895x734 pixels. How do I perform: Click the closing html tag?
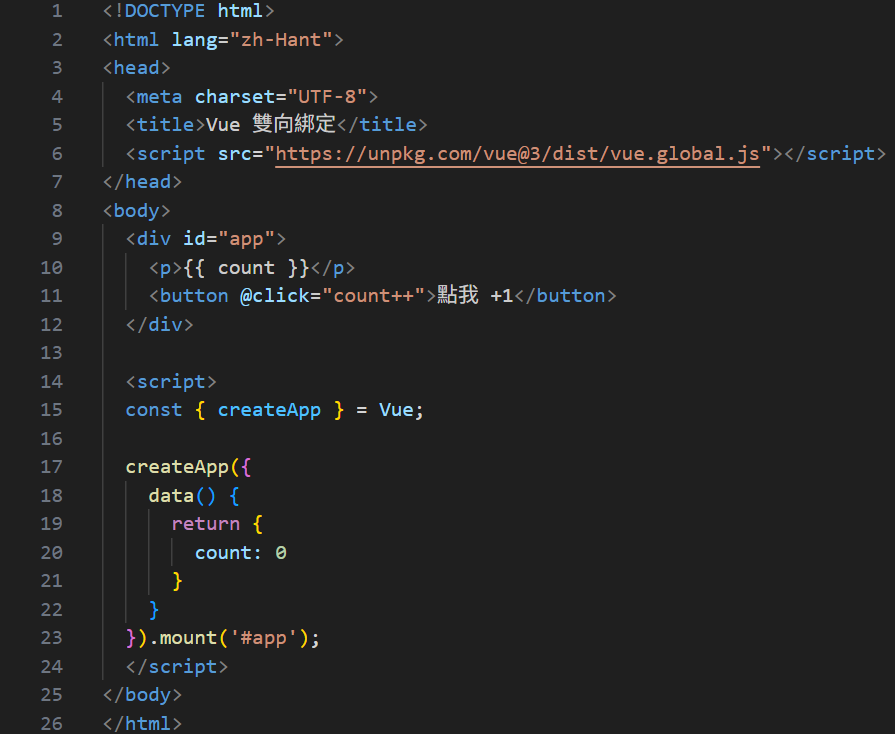coord(142,724)
